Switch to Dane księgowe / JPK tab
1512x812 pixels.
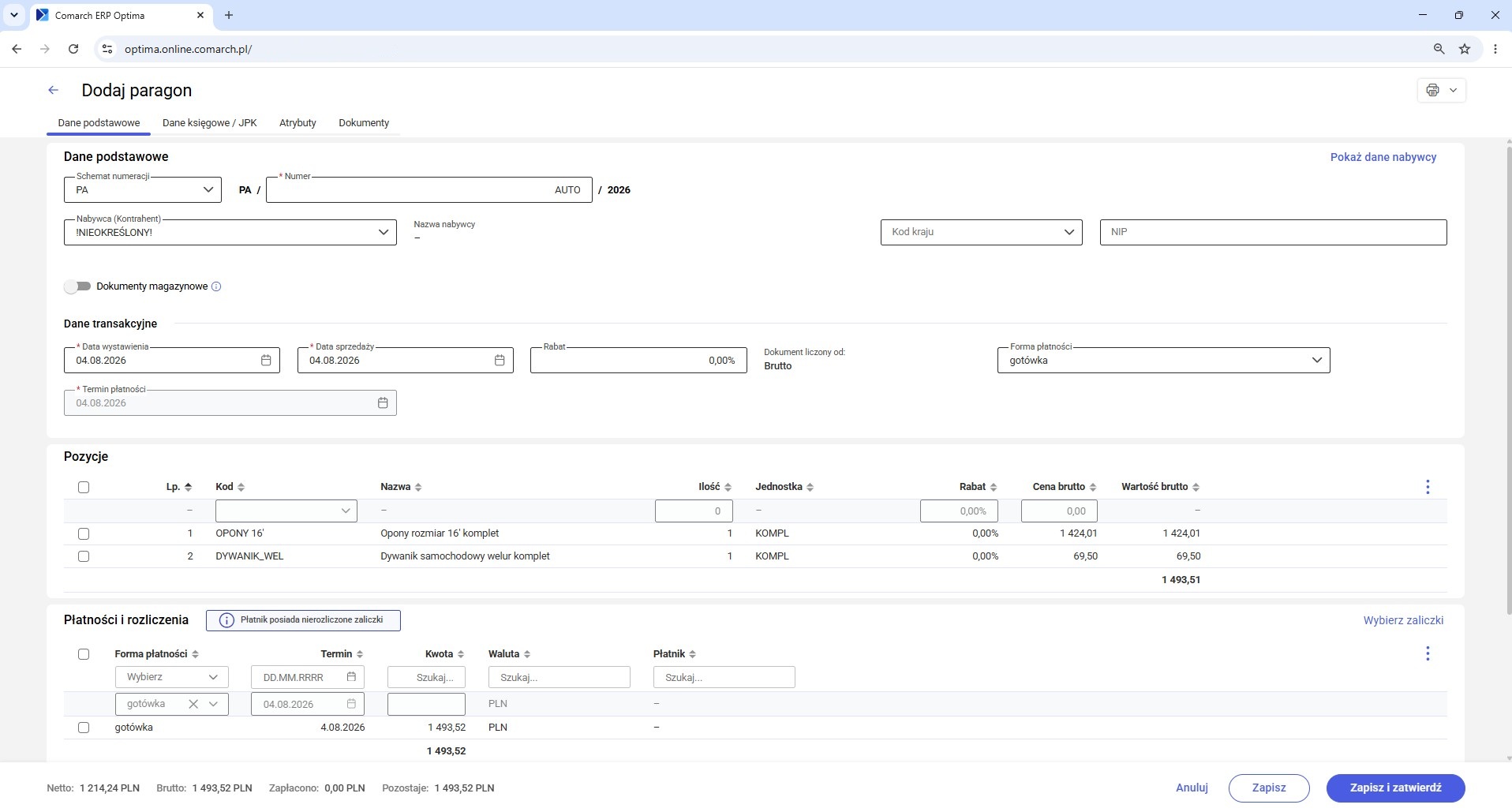tap(210, 123)
